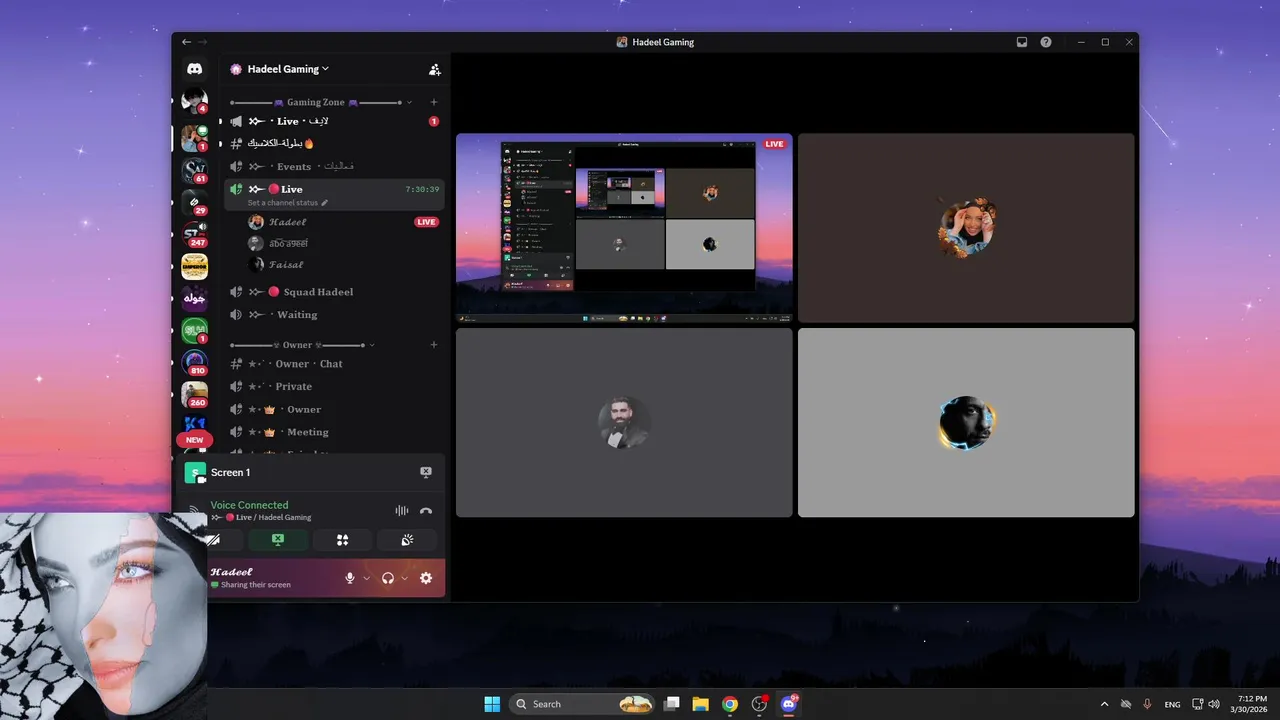Click Voice Connected status text
The image size is (1280, 720).
tap(249, 505)
